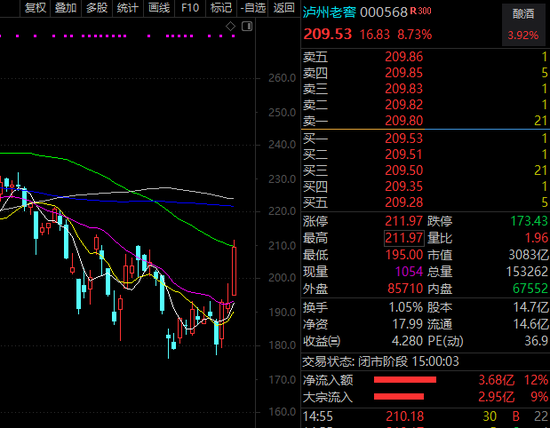Click the 14:55 trade tick row

[425, 416]
